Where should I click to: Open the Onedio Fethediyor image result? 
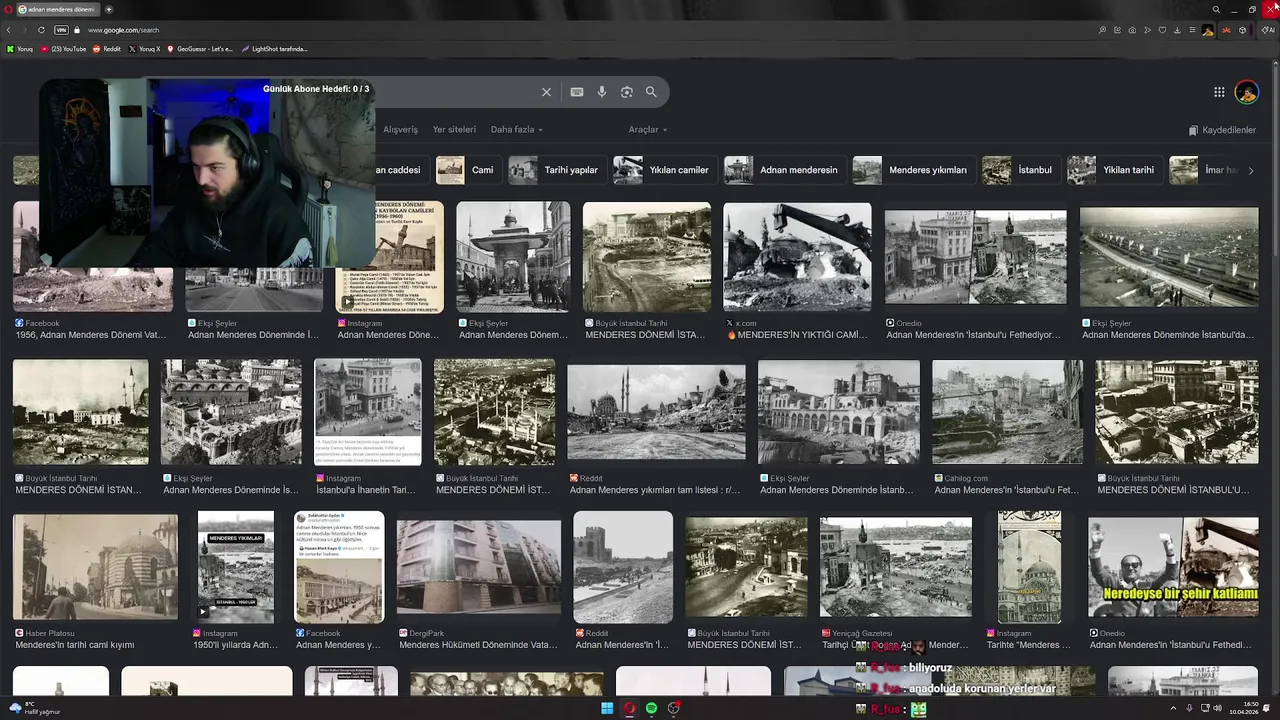975,257
